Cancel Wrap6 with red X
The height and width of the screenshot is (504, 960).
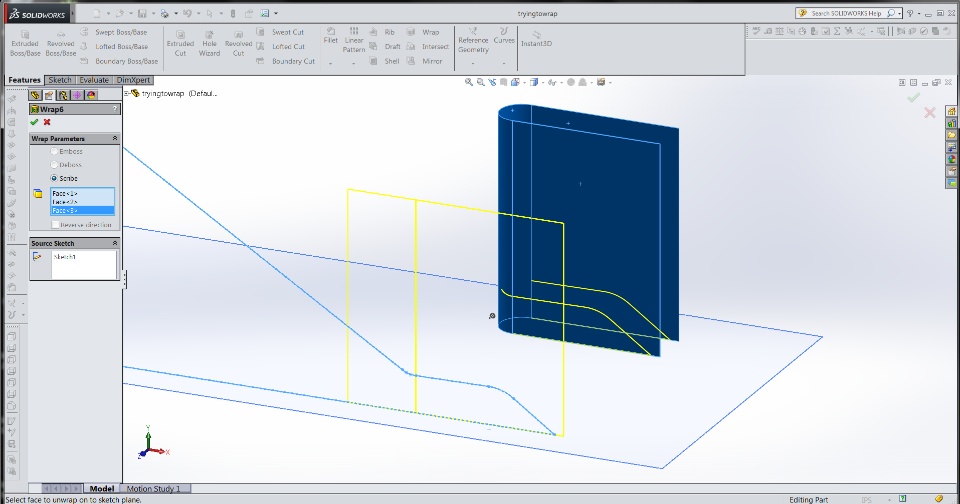[47, 122]
